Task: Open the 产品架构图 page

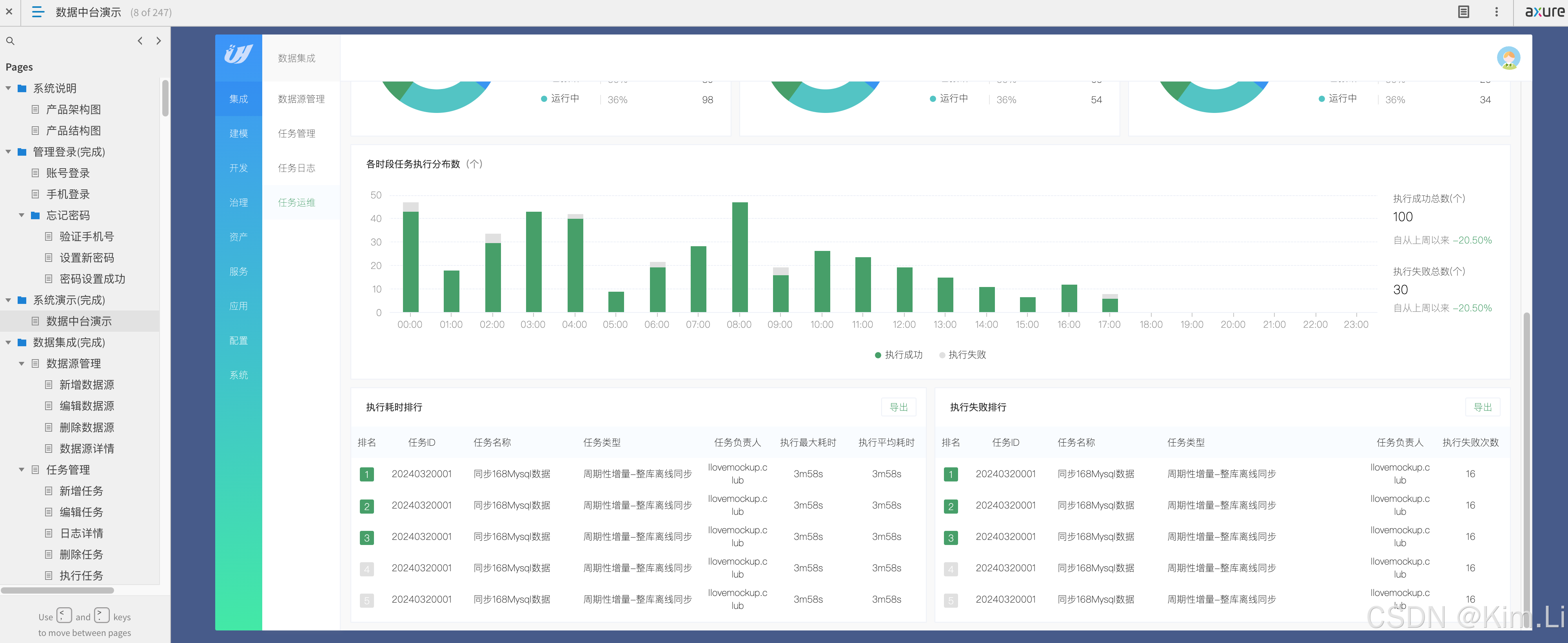Action: coord(73,110)
